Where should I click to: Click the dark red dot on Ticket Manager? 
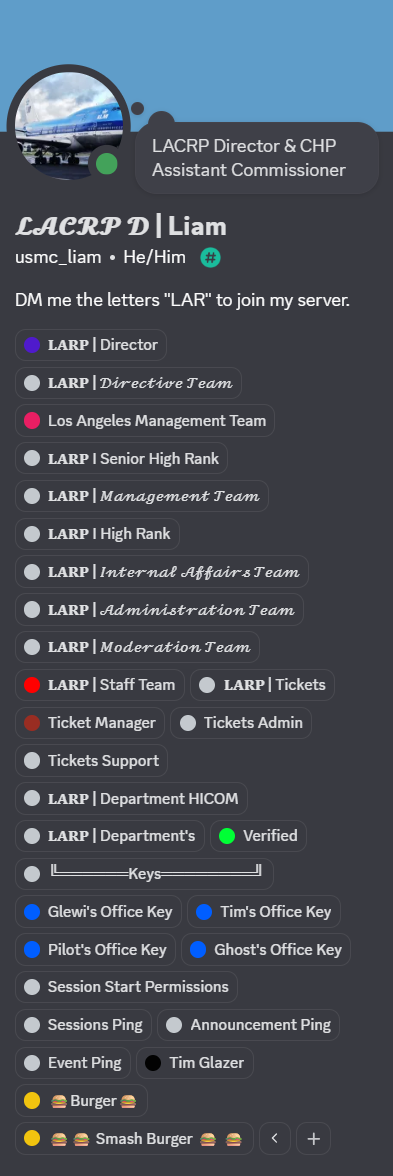[x=32, y=723]
